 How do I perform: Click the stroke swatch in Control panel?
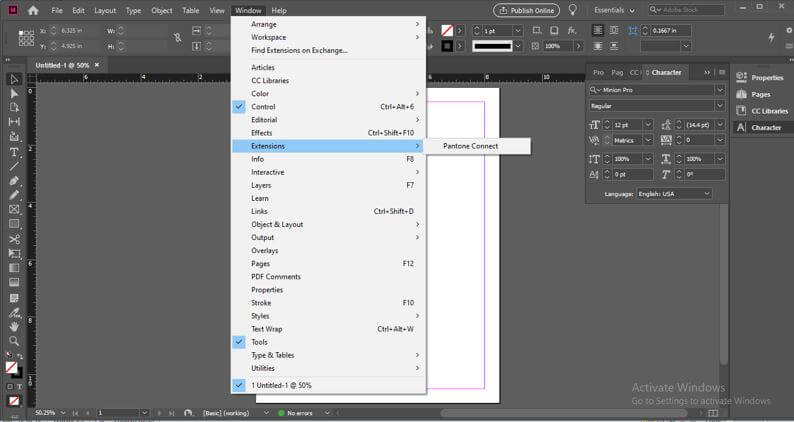click(447, 46)
